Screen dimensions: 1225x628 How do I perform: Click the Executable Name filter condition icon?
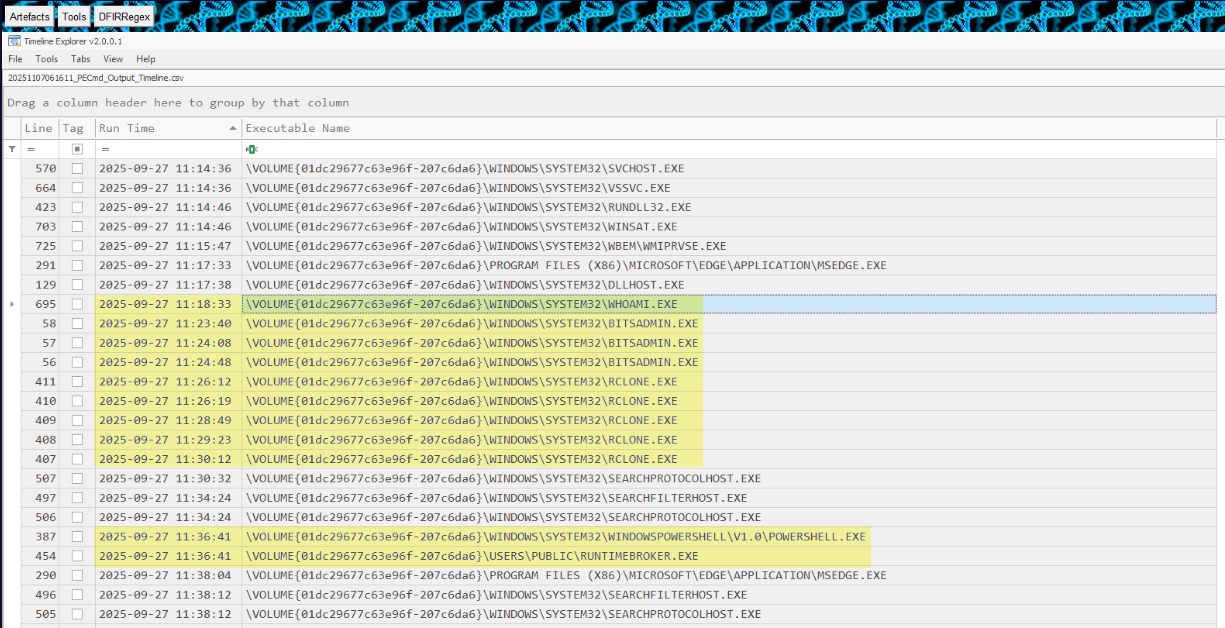point(251,149)
